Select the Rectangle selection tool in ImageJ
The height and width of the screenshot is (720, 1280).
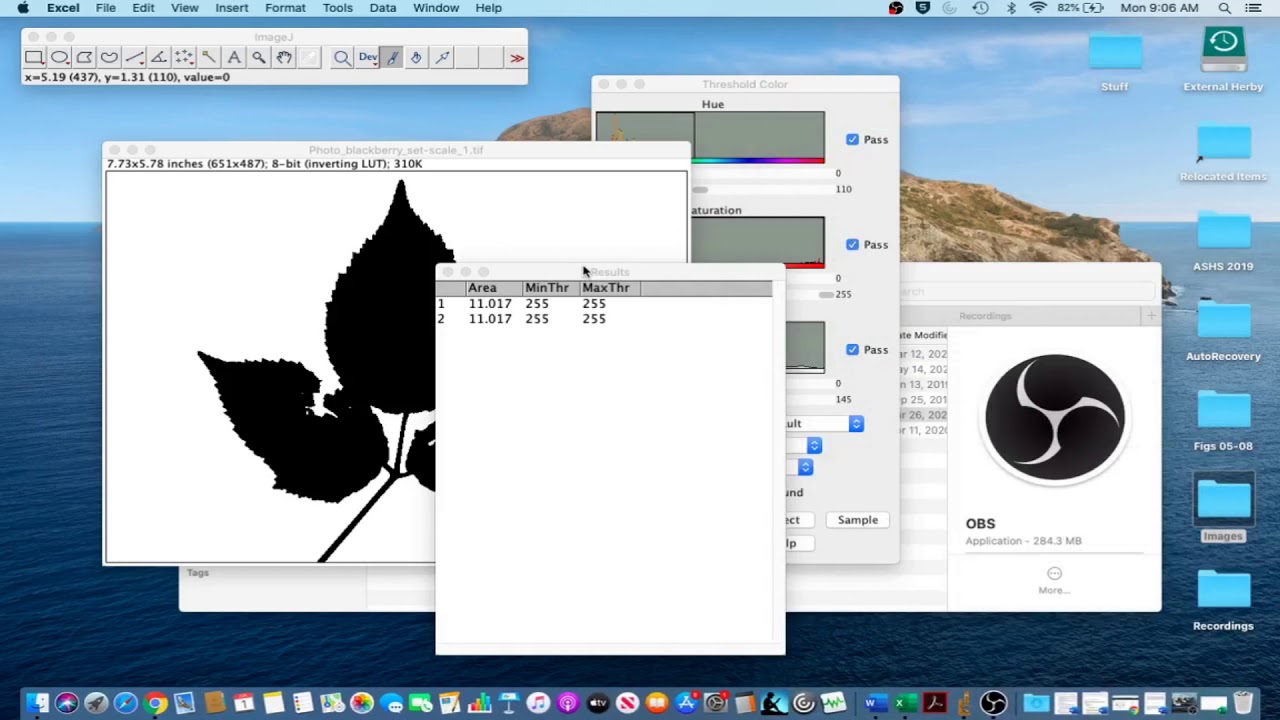[x=34, y=58]
